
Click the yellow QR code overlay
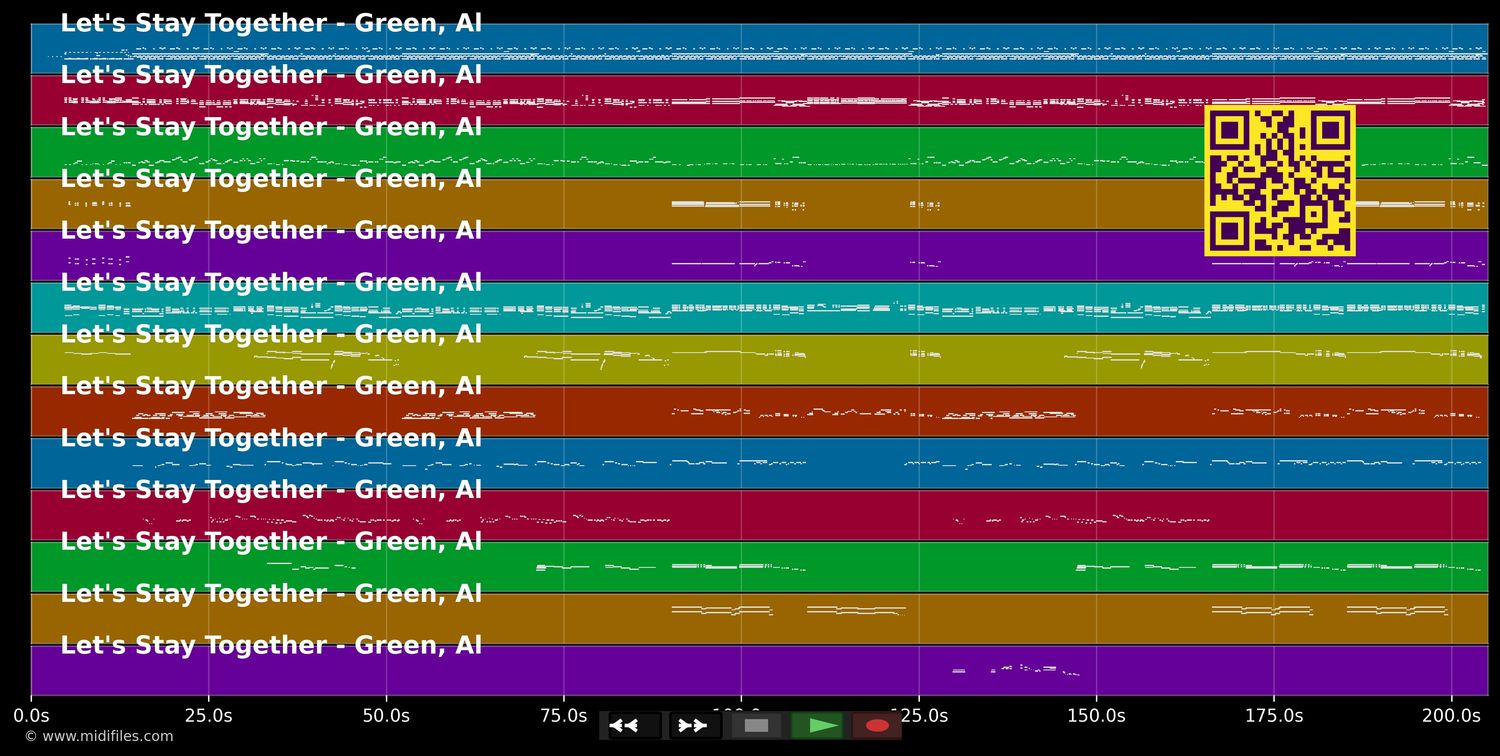pos(1280,180)
